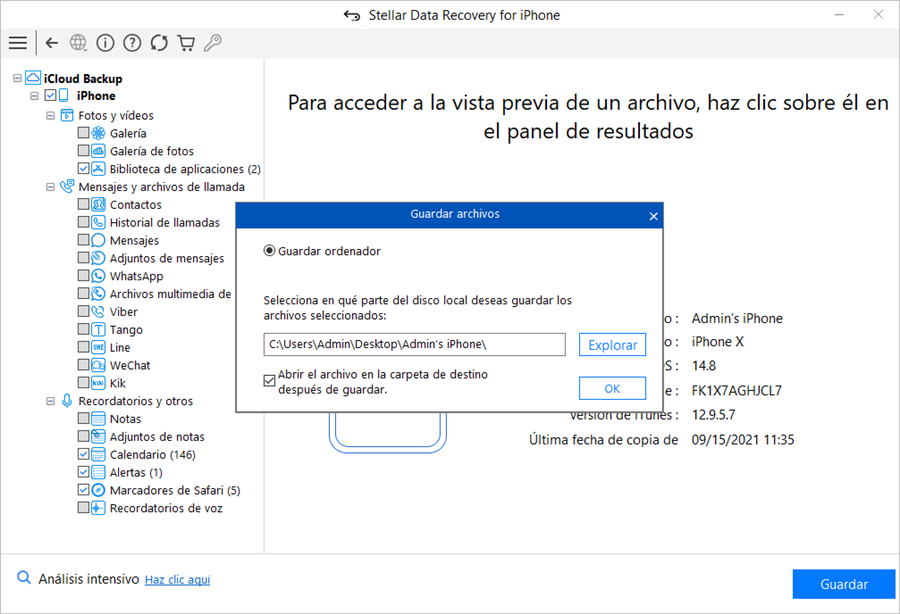Select the Fotos y vídeos tree label
900x614 pixels.
tap(116, 115)
